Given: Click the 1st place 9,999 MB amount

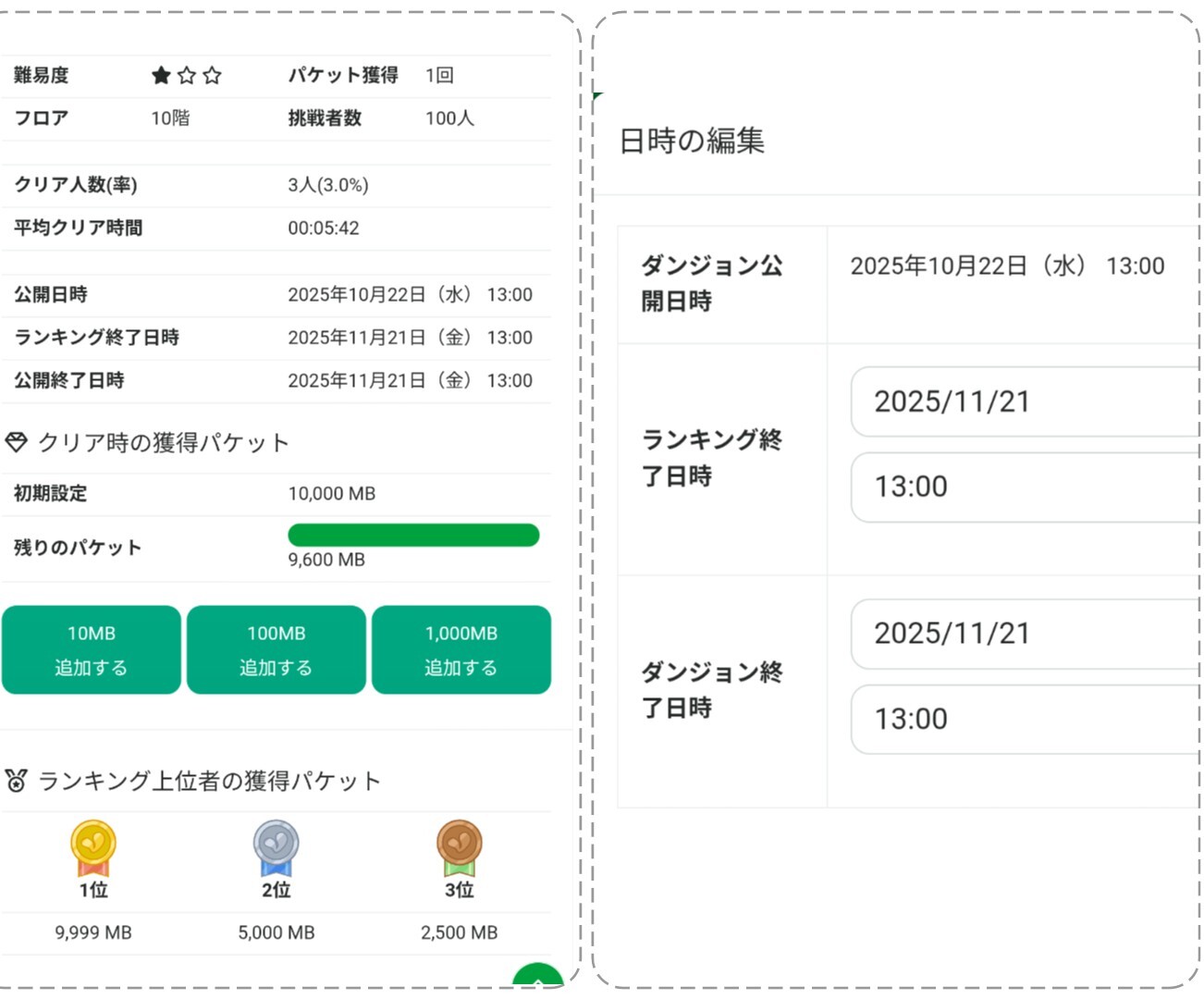Looking at the screenshot, I should coord(93,932).
